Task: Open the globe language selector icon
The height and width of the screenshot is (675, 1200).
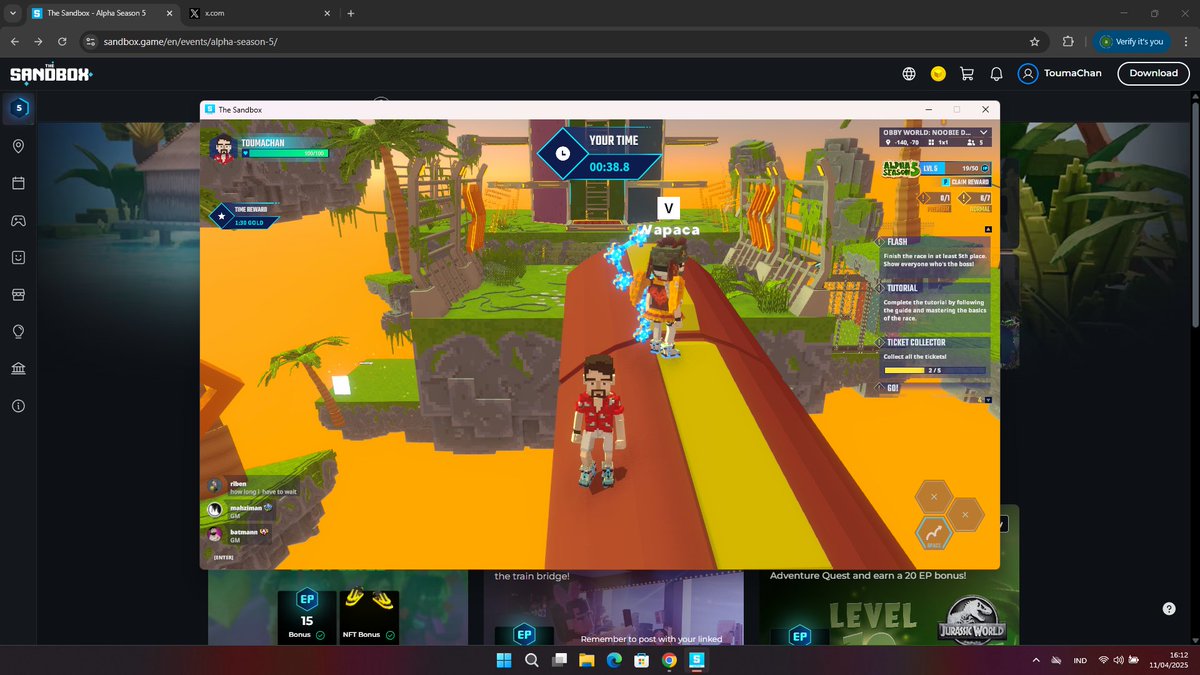Action: click(x=908, y=73)
